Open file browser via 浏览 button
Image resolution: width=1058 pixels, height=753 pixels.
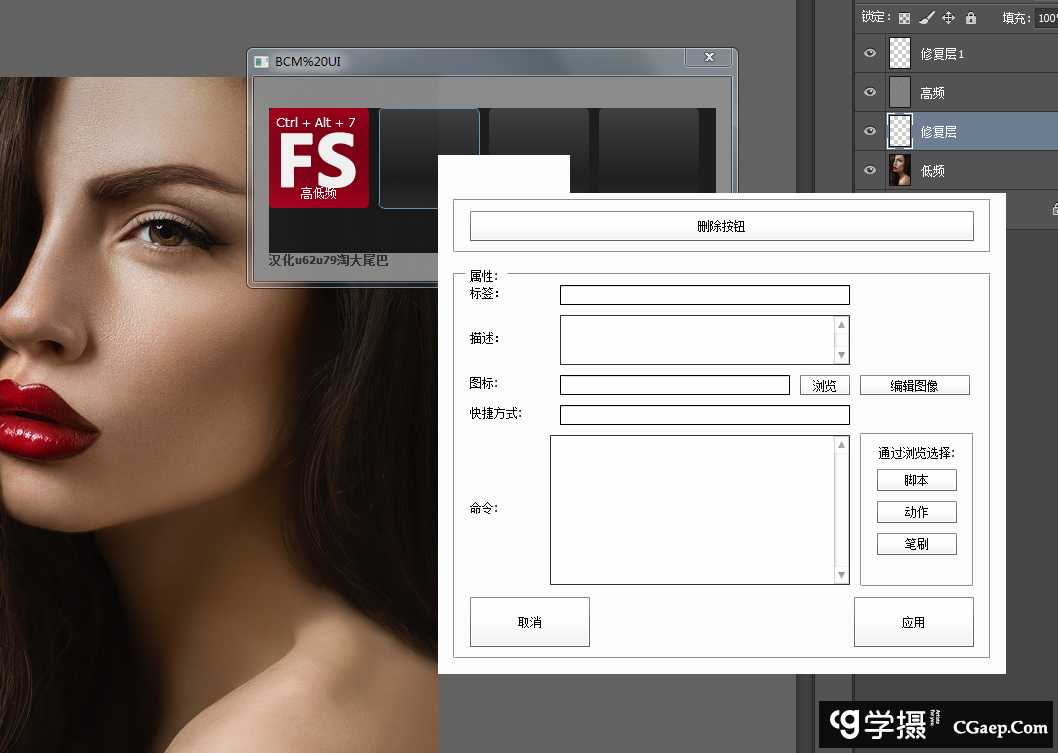coord(824,384)
